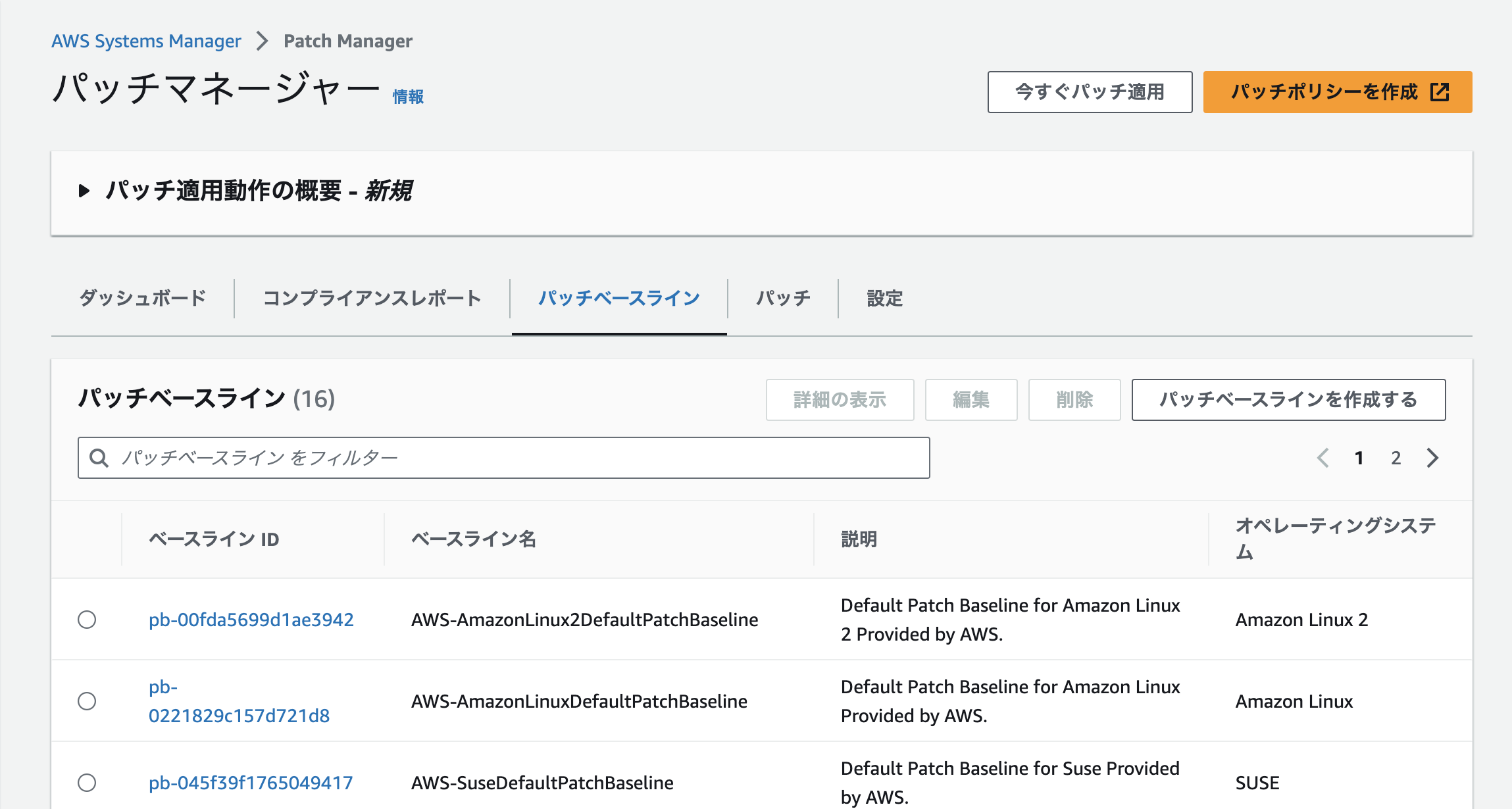Open page 2 of the patch baseline list

tap(1396, 458)
